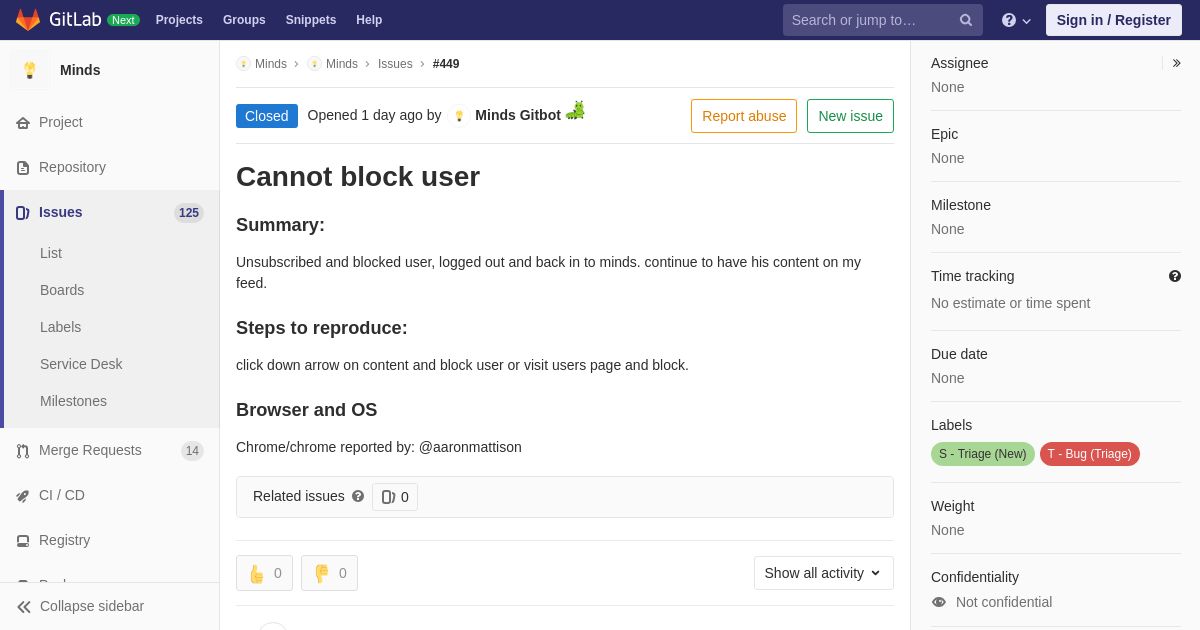
Task: Click the Collapse sidebar double-chevron icon
Action: 24,607
